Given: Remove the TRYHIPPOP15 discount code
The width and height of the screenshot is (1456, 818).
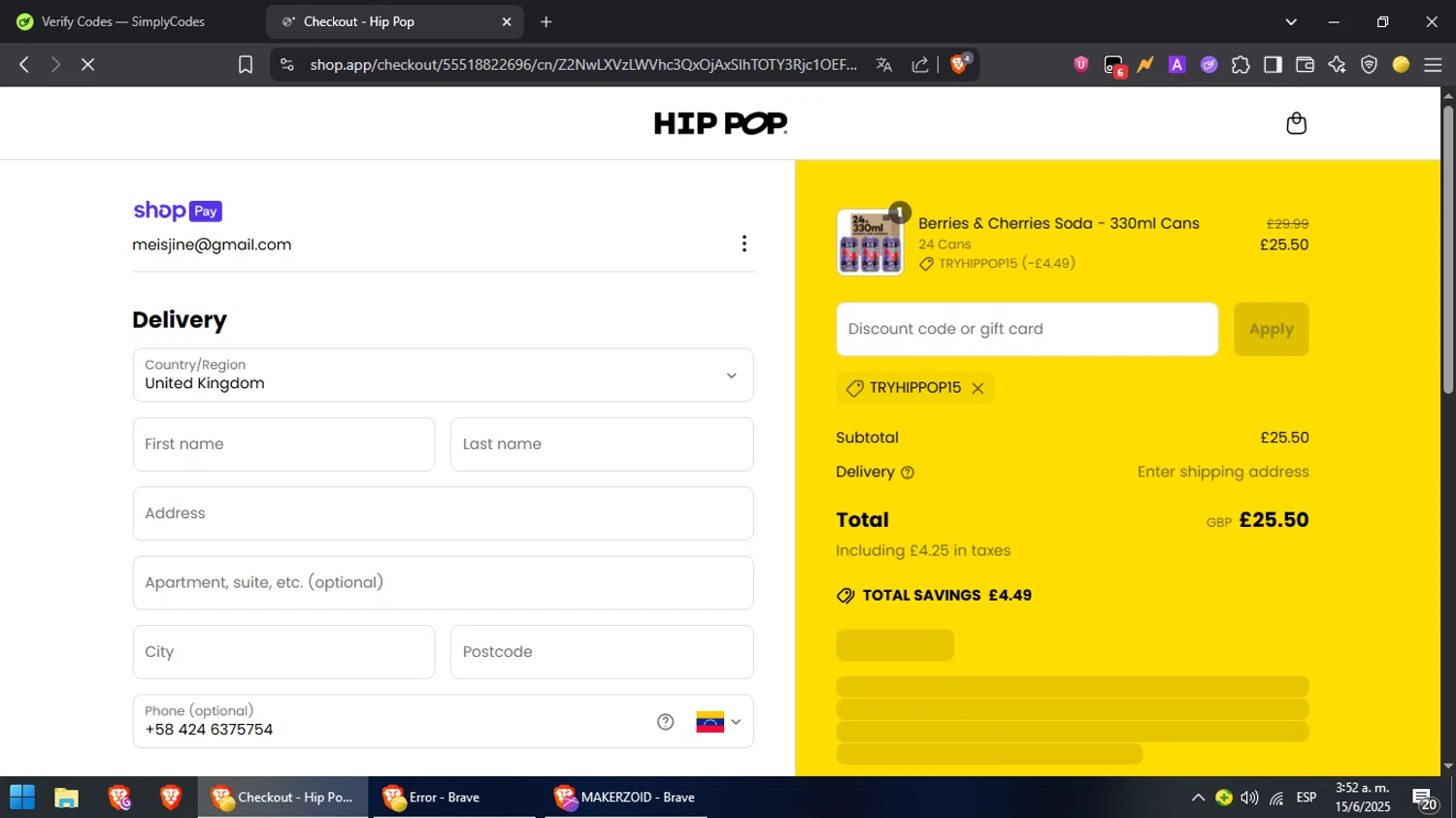Looking at the screenshot, I should pos(977,388).
